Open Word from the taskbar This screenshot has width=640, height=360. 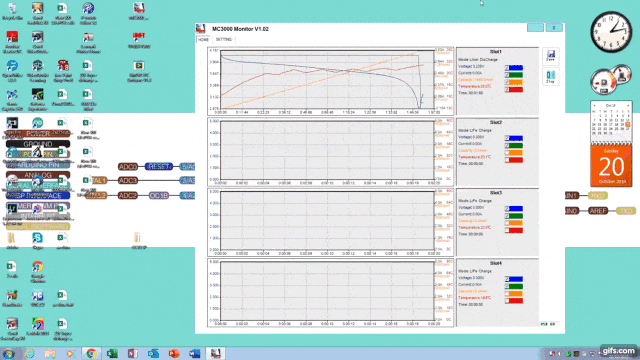click(x=195, y=353)
